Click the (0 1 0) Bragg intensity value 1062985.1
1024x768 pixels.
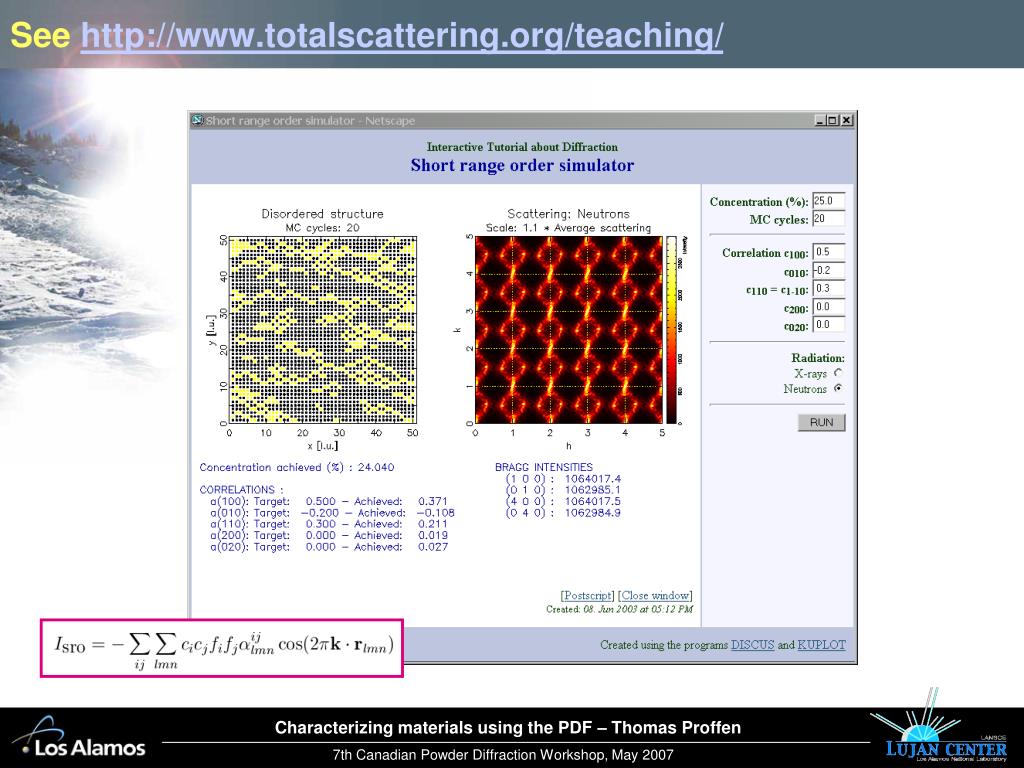tap(592, 490)
